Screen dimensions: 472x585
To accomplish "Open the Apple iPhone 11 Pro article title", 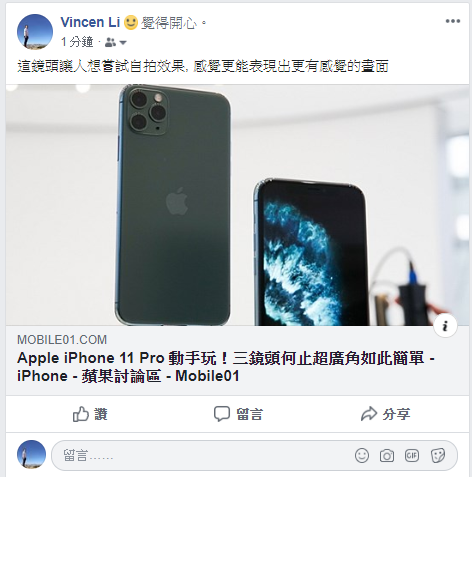I will click(226, 367).
